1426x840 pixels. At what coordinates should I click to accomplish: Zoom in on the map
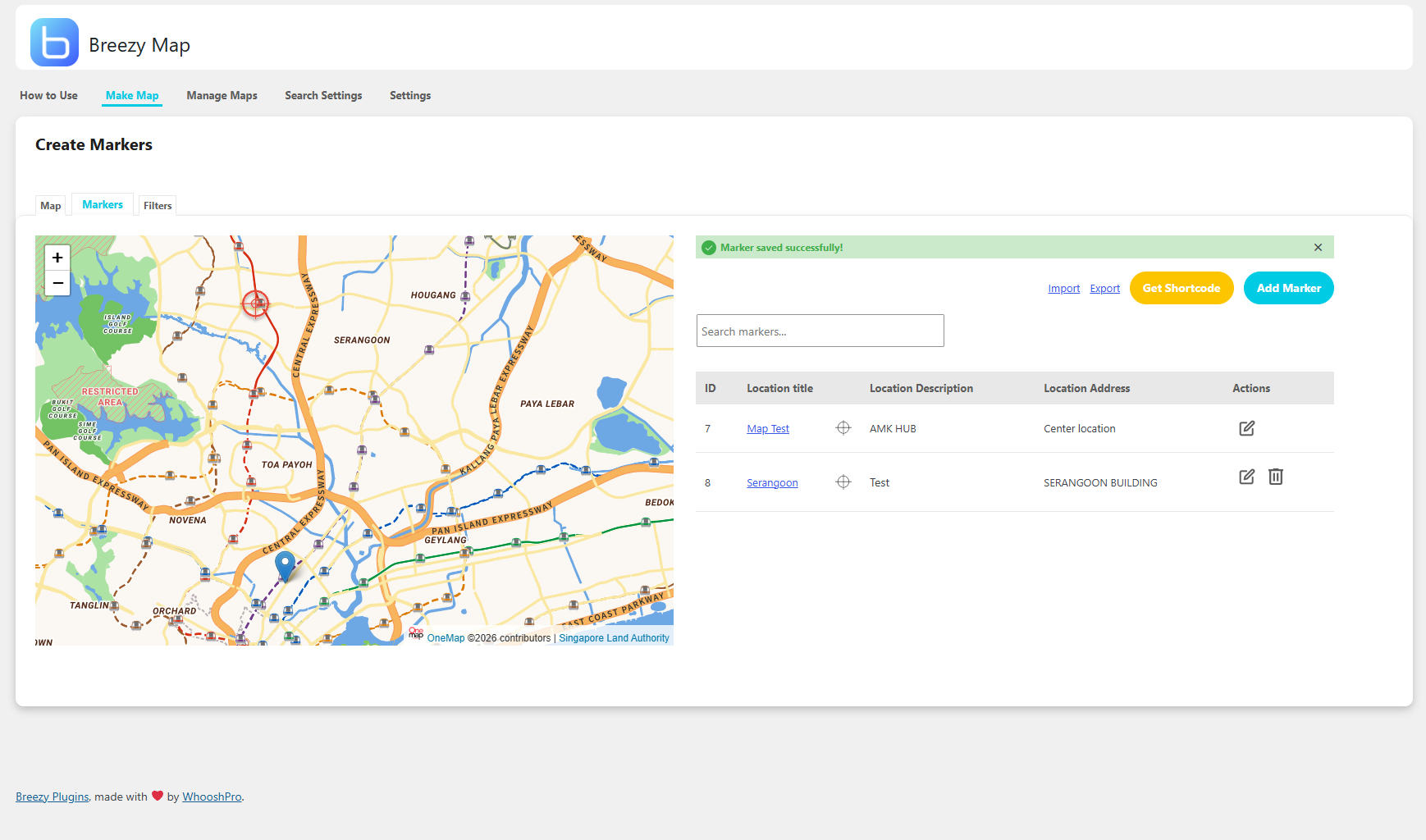[x=57, y=258]
